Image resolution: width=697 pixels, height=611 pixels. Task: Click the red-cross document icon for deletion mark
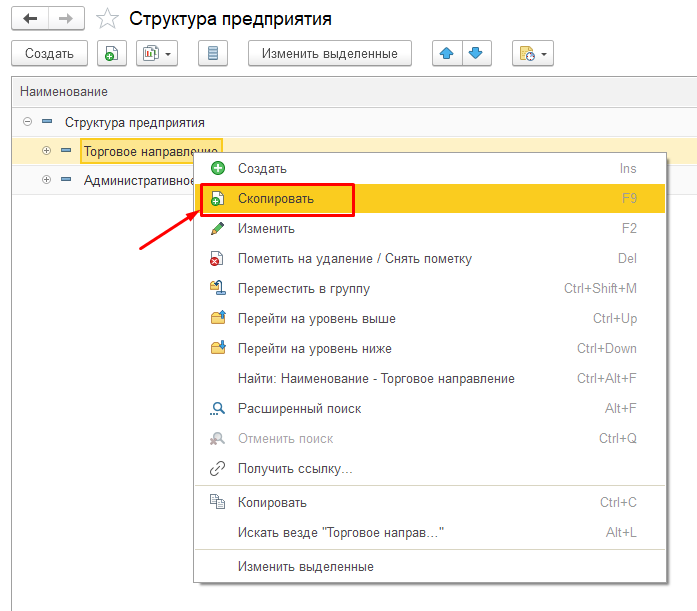tap(217, 259)
